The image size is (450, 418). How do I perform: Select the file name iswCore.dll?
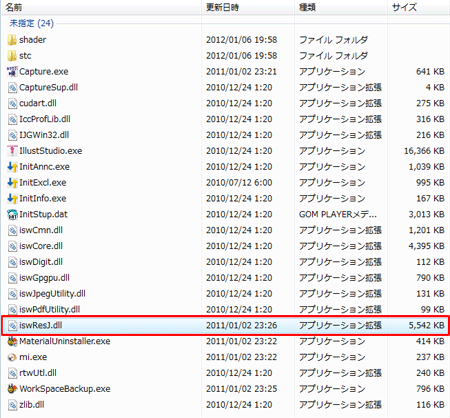pyautogui.click(x=41, y=246)
